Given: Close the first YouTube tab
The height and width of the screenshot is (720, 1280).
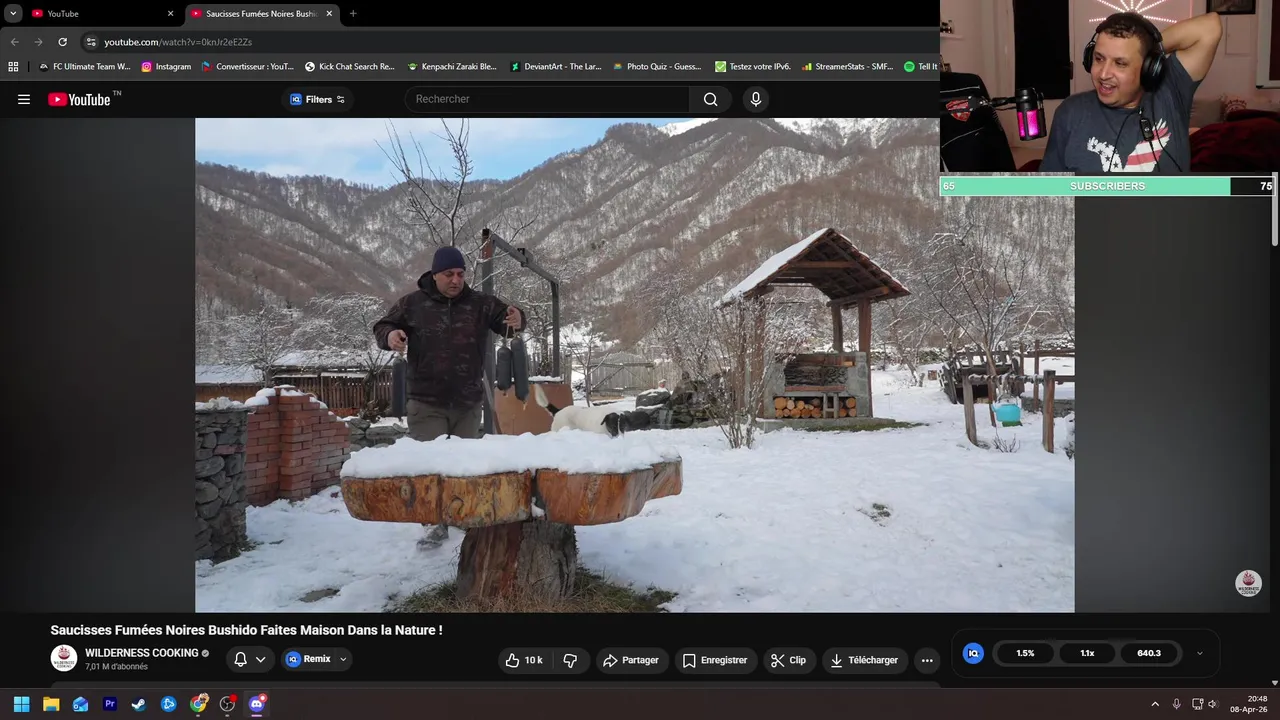Looking at the screenshot, I should pos(170,14).
